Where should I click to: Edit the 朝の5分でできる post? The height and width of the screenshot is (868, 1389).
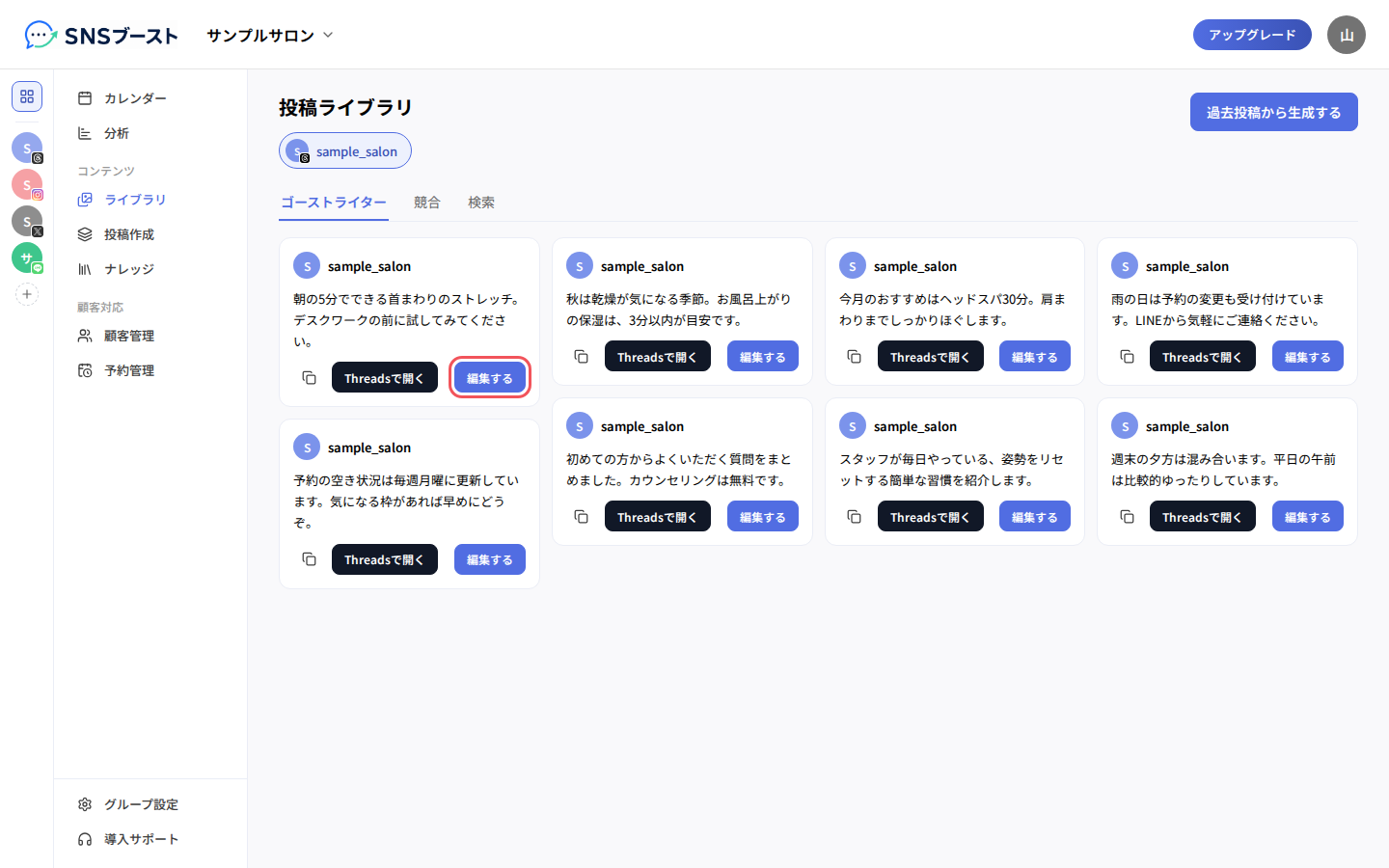490,378
